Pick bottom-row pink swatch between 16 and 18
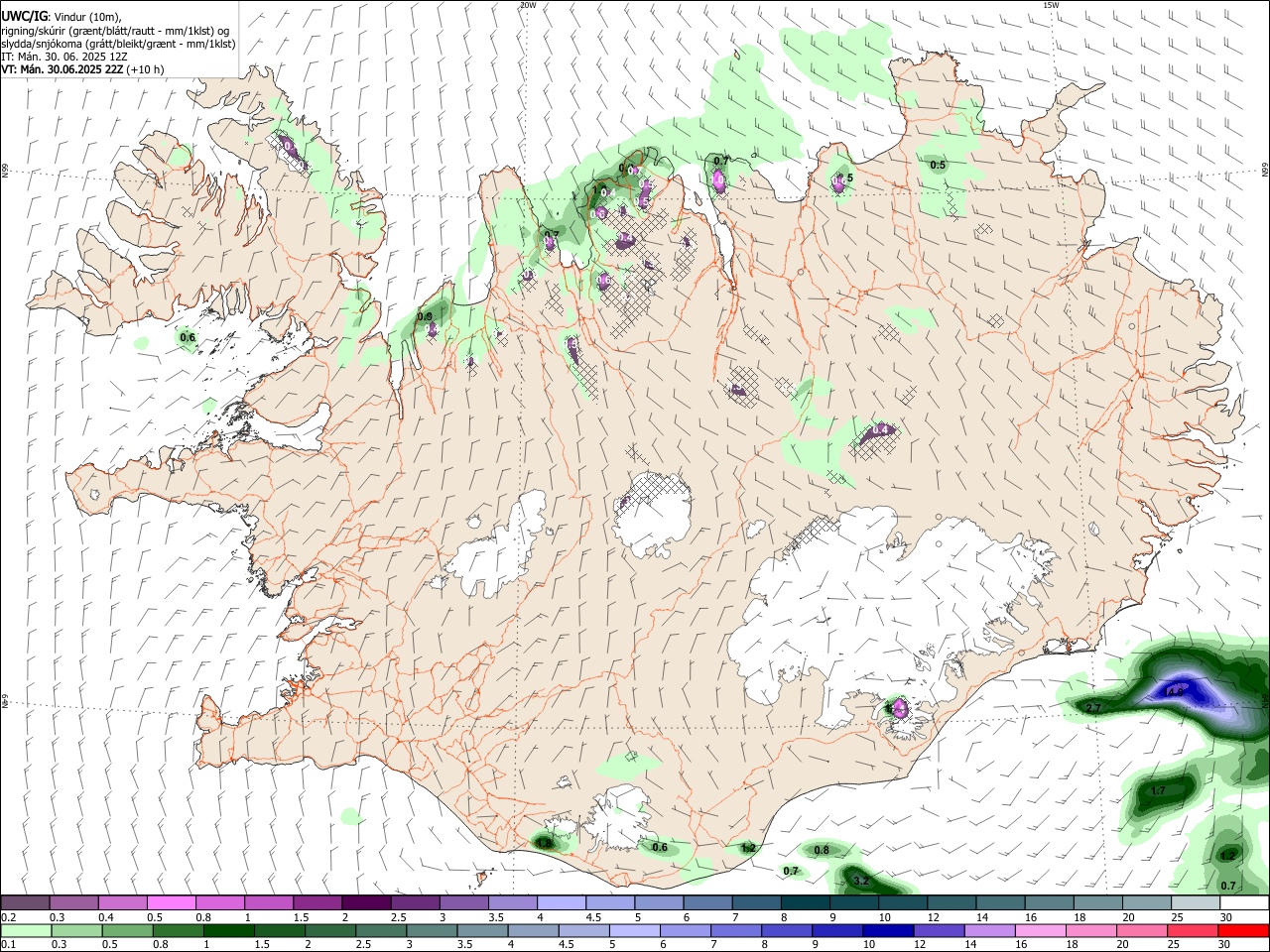Screen dimensions: 1270x952 [1040, 930]
